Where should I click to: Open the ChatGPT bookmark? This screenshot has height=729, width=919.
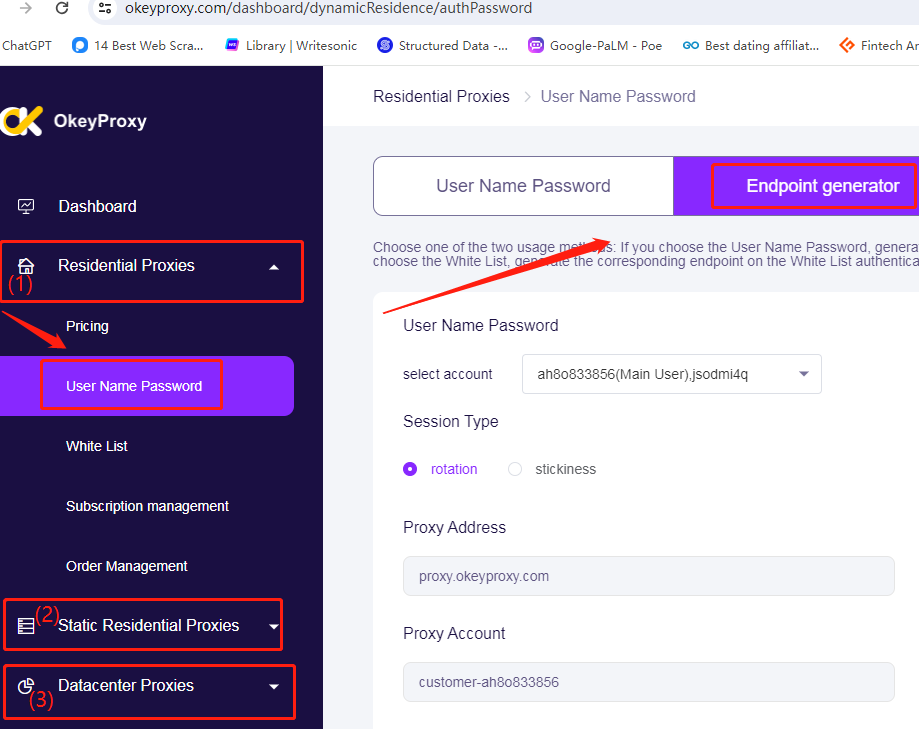(26, 45)
